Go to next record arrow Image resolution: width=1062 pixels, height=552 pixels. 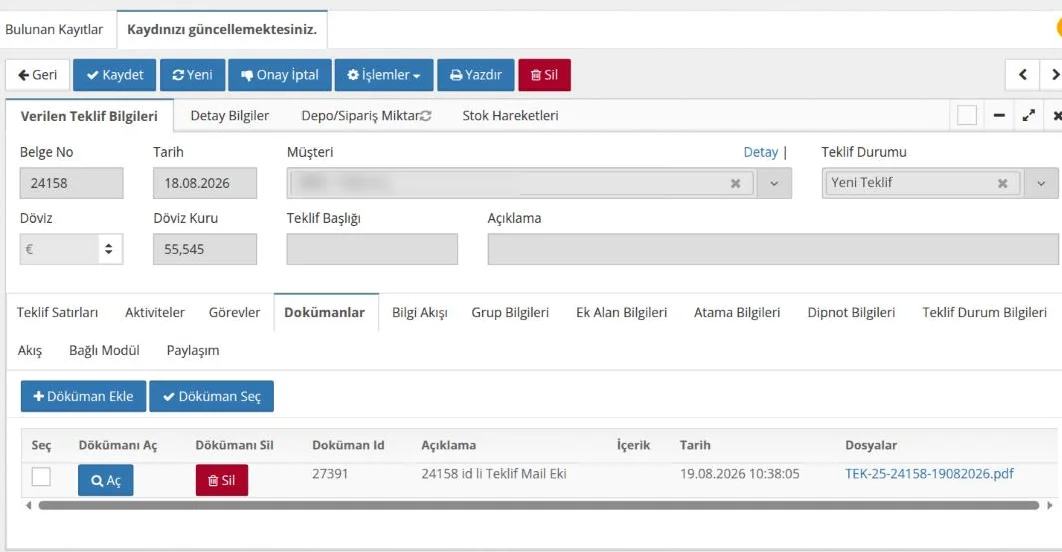(x=1053, y=75)
